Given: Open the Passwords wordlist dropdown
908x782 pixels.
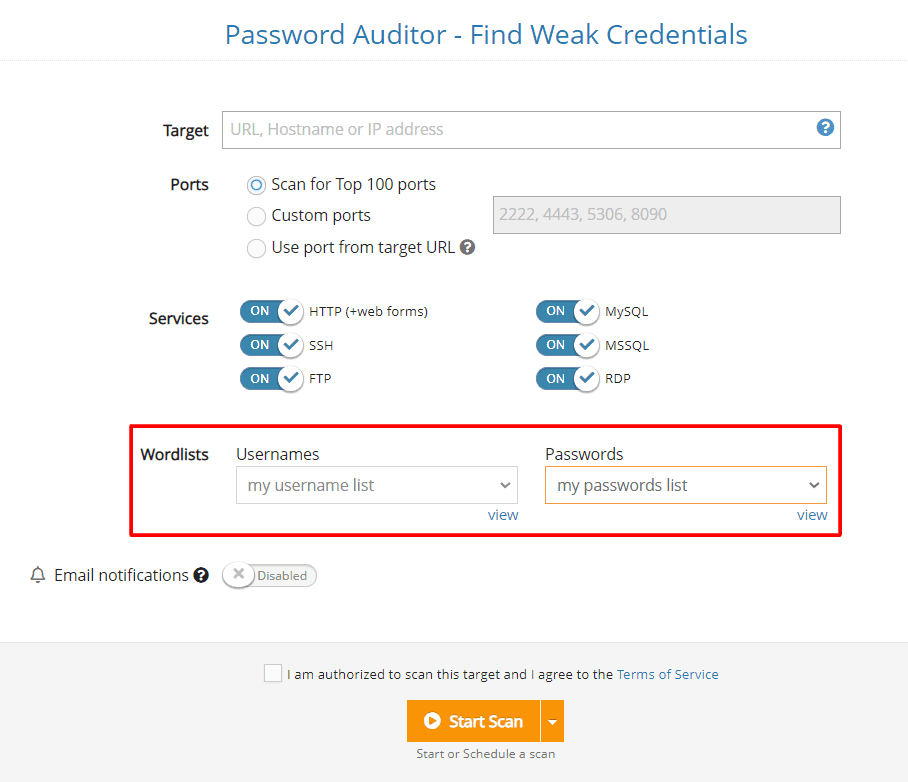Looking at the screenshot, I should tap(685, 485).
